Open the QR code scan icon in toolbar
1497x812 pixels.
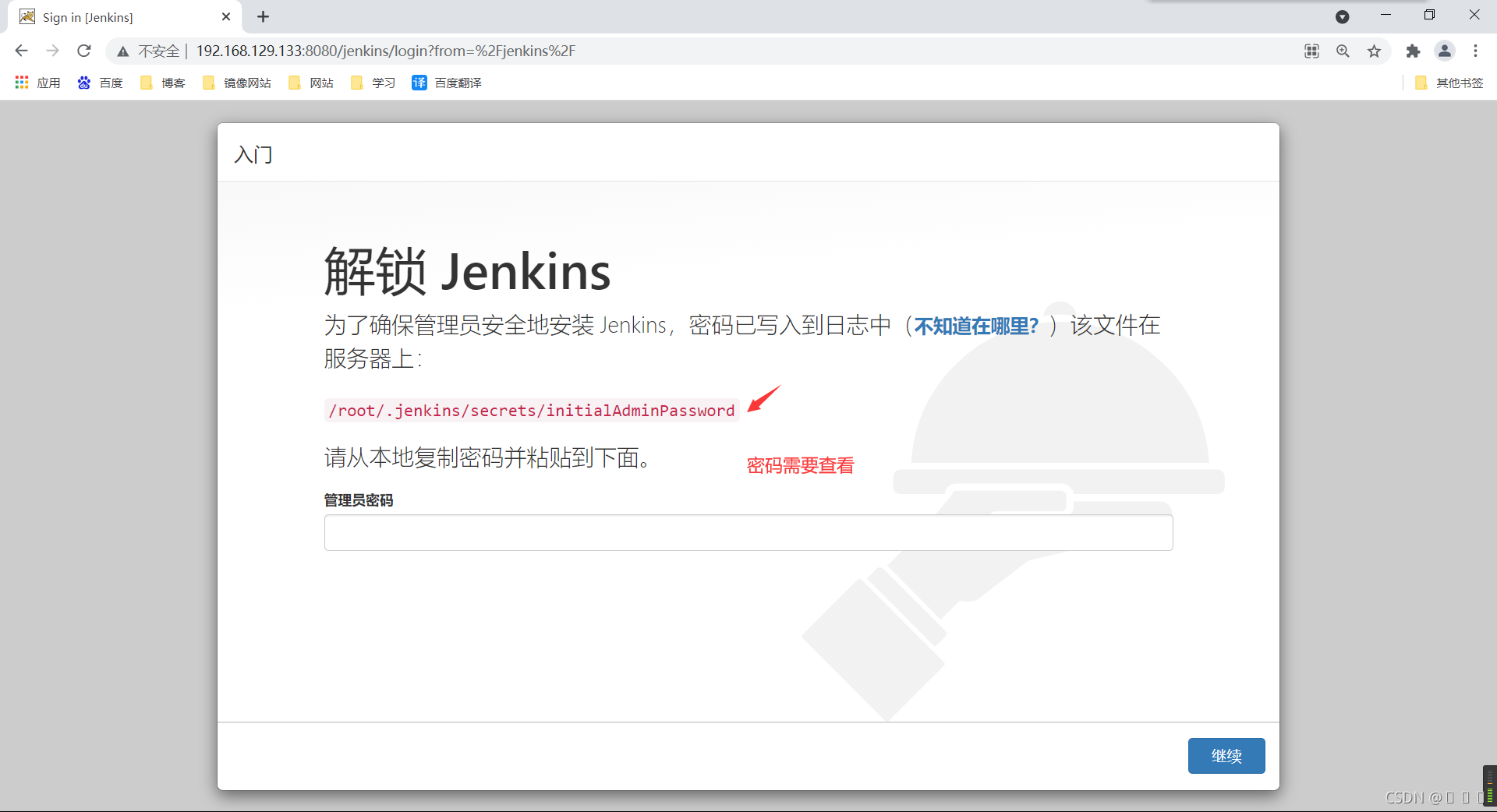(x=1312, y=51)
